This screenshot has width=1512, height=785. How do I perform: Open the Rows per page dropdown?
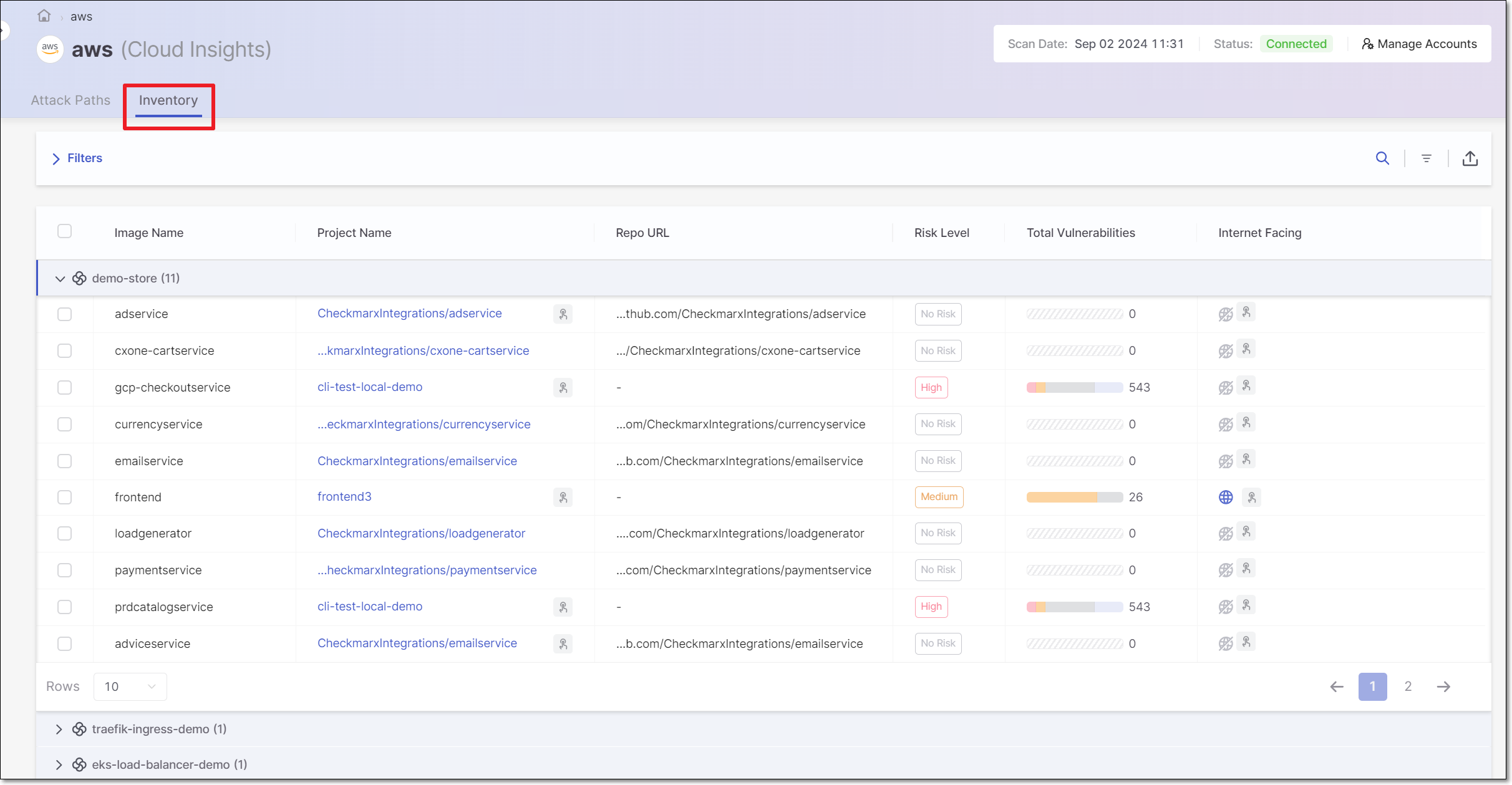(x=130, y=686)
